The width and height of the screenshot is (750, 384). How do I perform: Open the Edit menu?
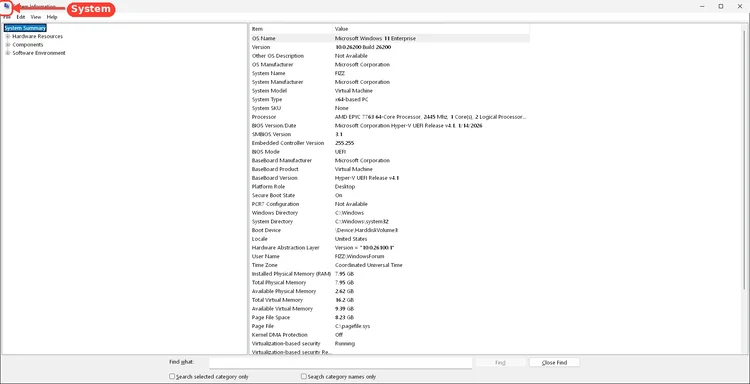21,17
